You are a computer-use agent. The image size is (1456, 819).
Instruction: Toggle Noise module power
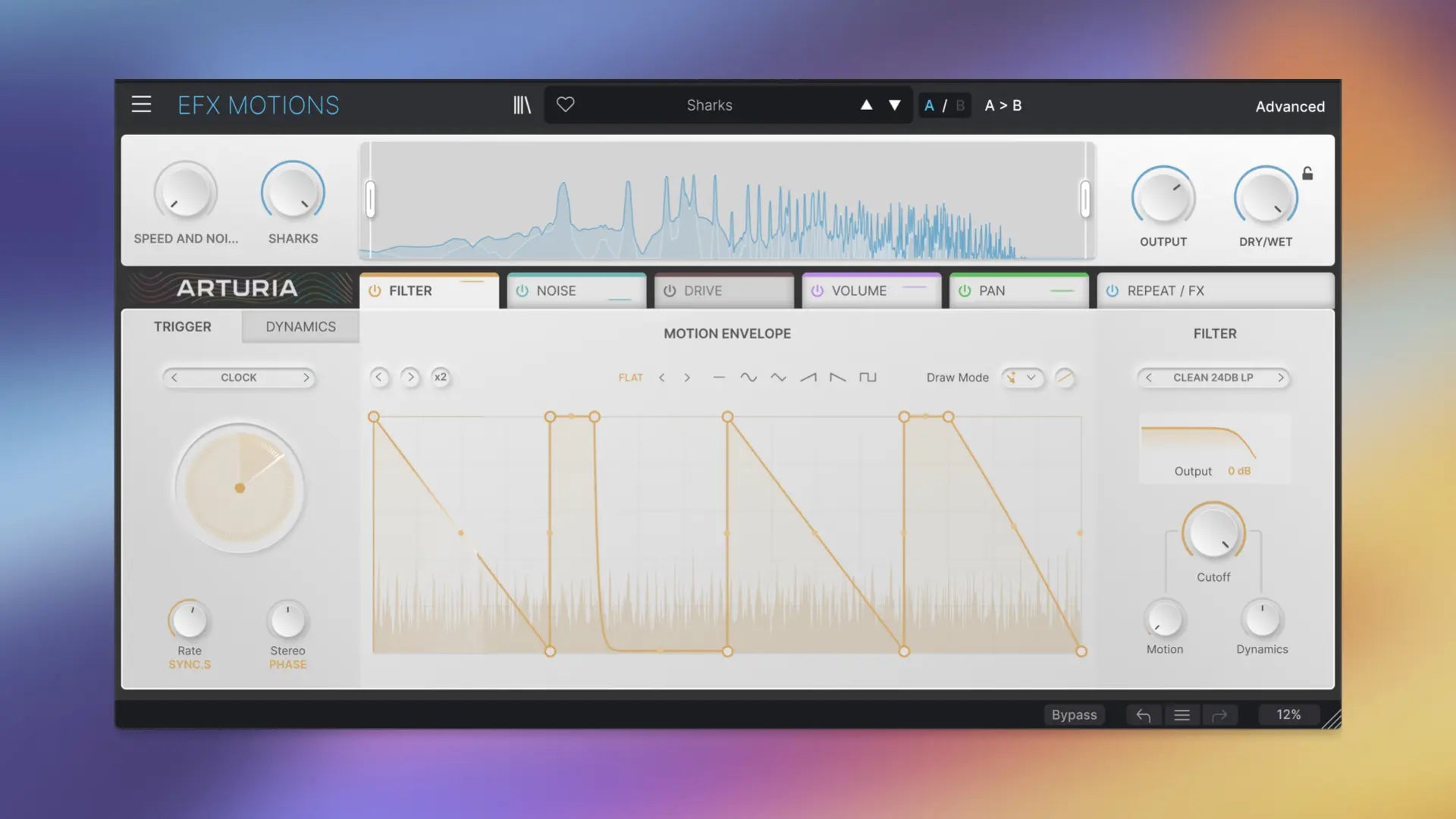click(x=522, y=291)
